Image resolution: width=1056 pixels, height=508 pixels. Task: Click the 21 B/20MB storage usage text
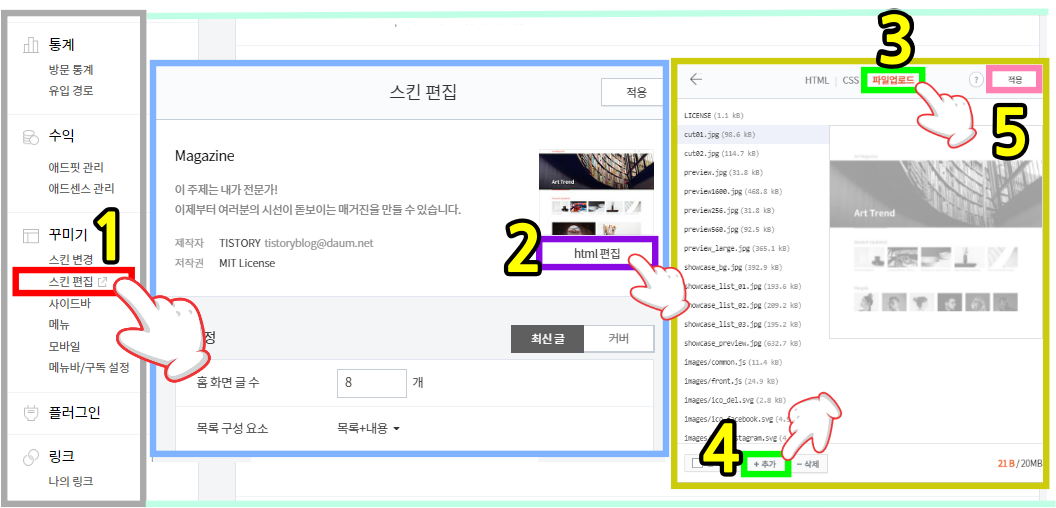[x=1020, y=464]
